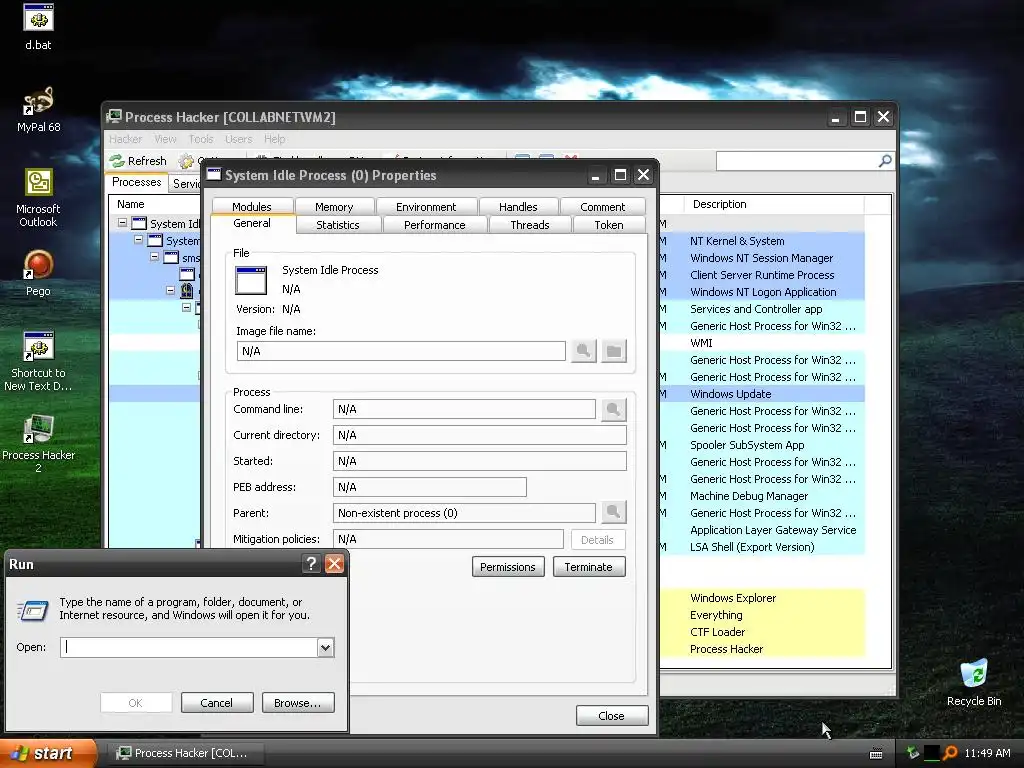
Task: Click the Open text field in Run dialog
Action: click(189, 647)
